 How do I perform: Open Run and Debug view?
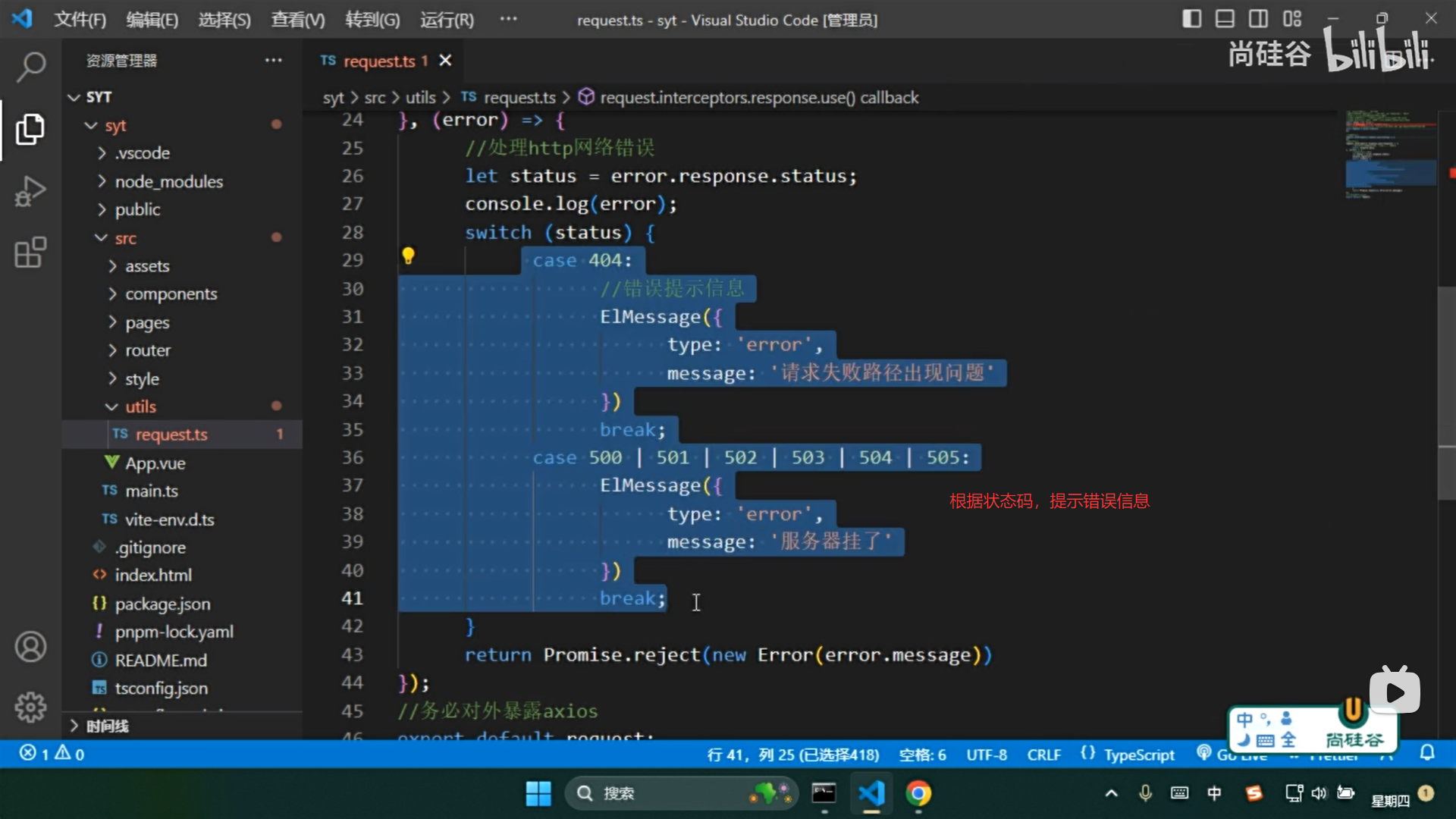[x=30, y=191]
